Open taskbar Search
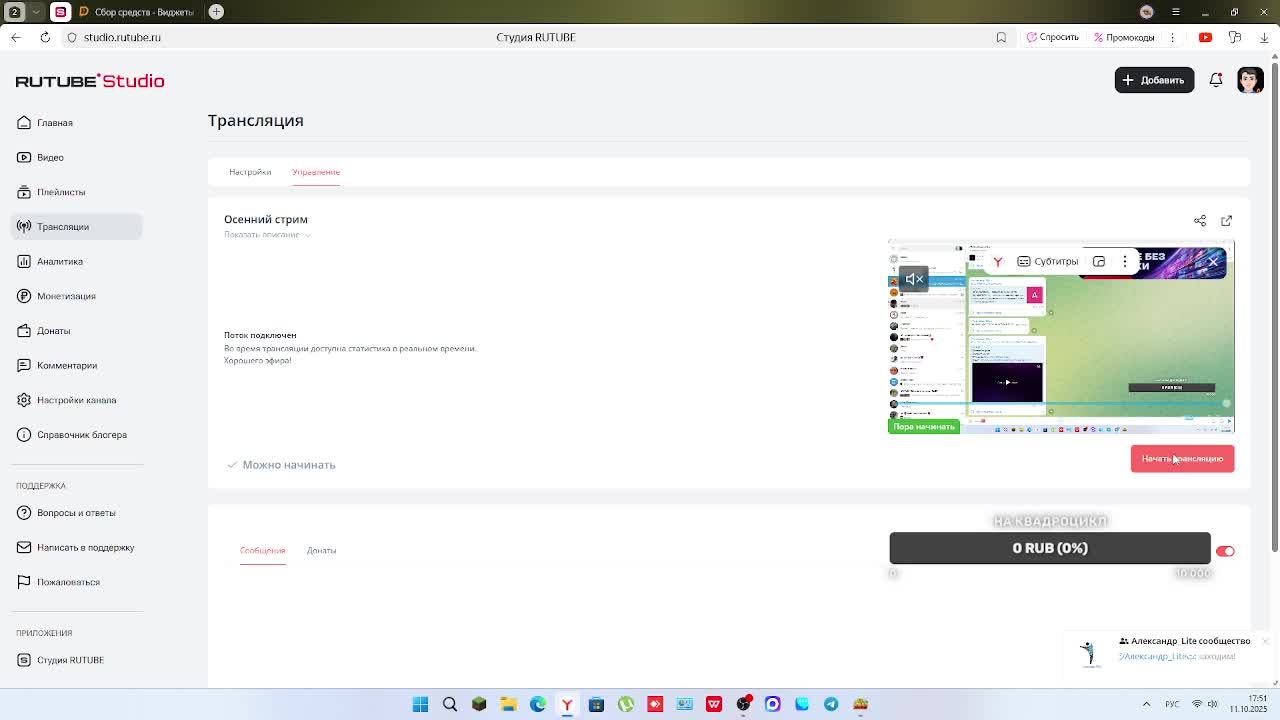Image resolution: width=1280 pixels, height=720 pixels. point(450,704)
